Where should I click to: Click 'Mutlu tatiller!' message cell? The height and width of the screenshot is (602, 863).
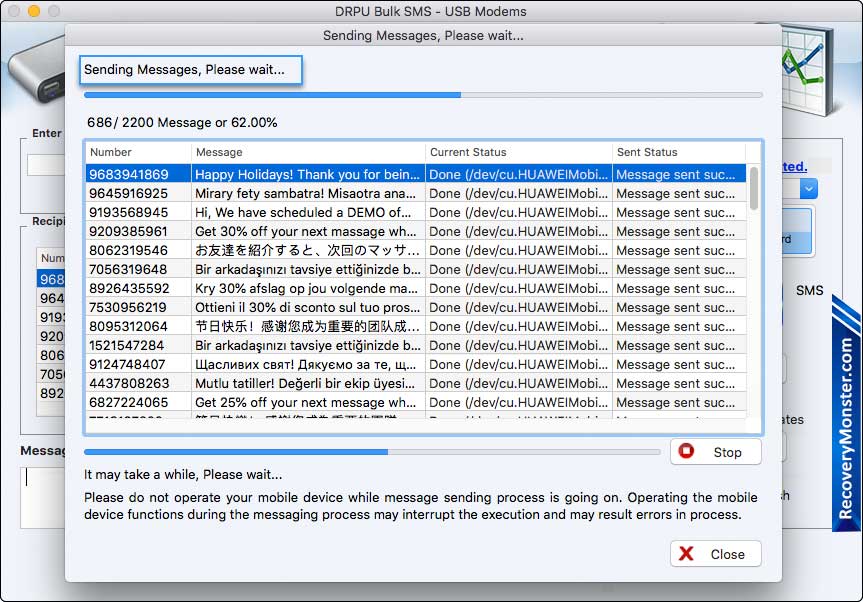(x=308, y=384)
